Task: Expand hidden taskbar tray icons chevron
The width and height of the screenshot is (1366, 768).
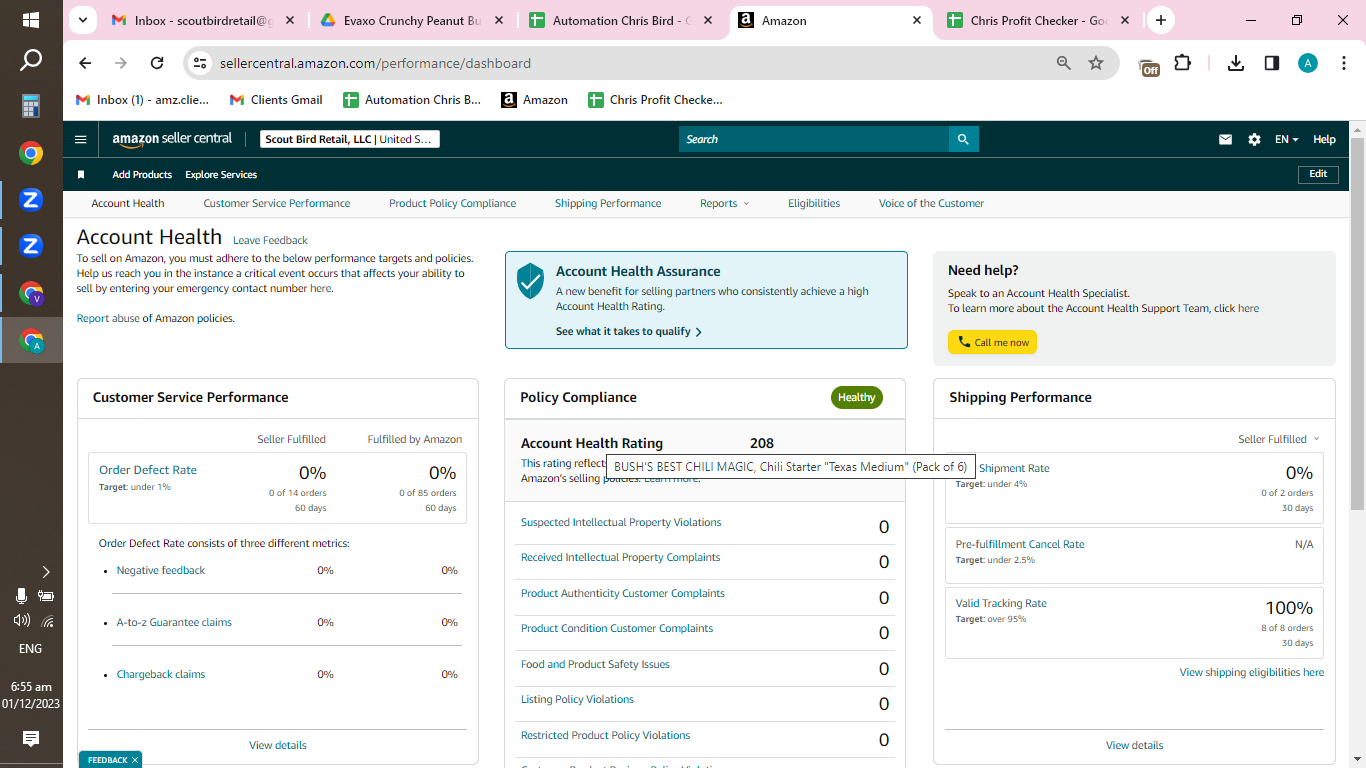Action: pyautogui.click(x=45, y=572)
